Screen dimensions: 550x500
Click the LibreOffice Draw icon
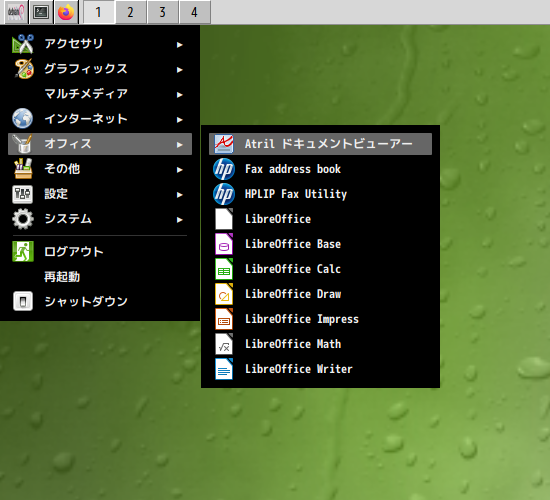tap(224, 294)
